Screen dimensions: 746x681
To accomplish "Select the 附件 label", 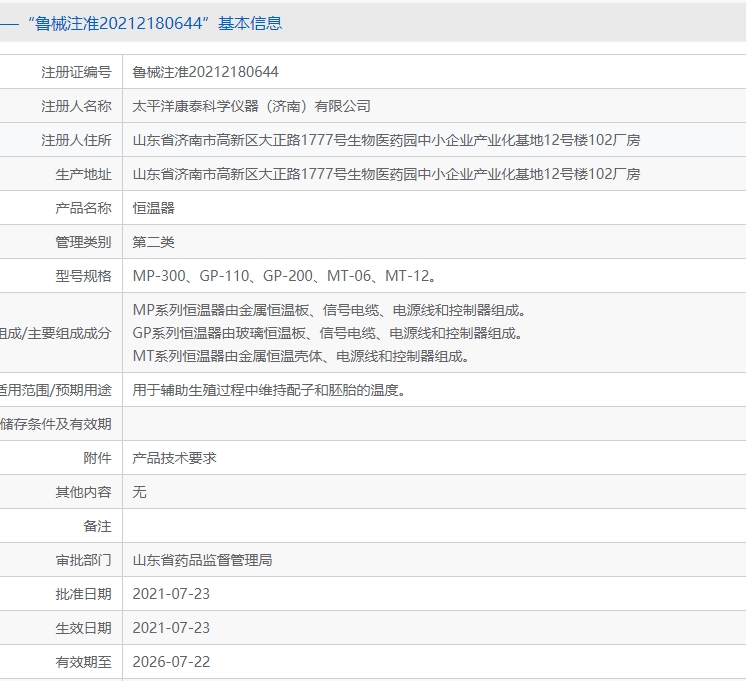I will click(97, 458).
